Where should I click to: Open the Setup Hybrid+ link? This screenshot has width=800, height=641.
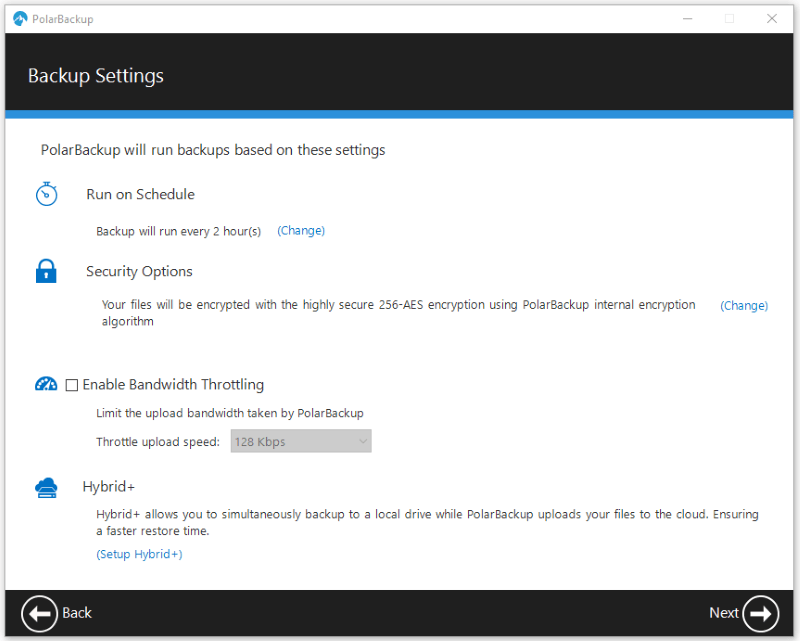pos(139,554)
